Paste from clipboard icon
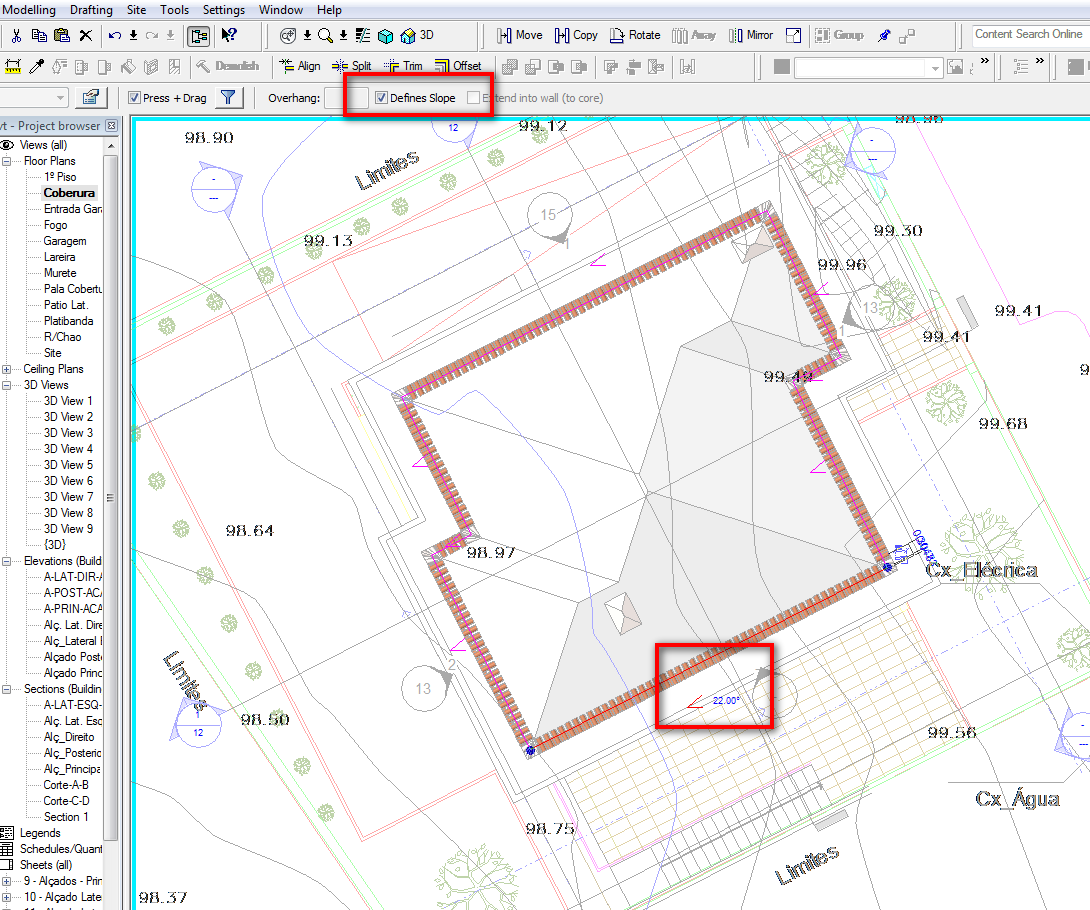Image resolution: width=1090 pixels, height=910 pixels. 62,35
